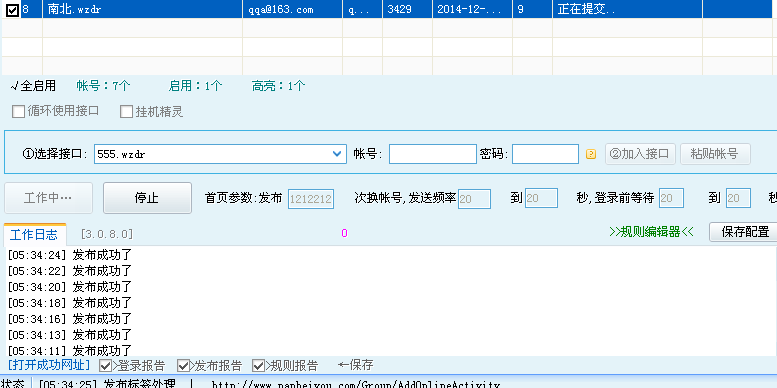The height and width of the screenshot is (388, 777).
Task: Toggle the 全启用 enable-all option
Action: (33, 86)
